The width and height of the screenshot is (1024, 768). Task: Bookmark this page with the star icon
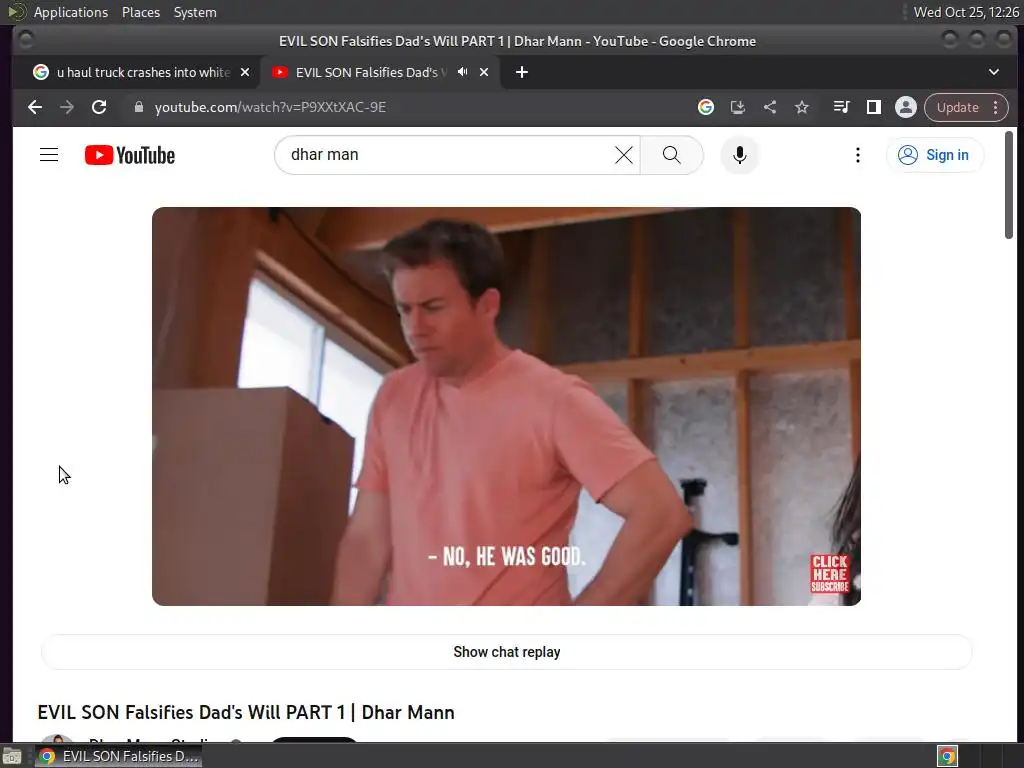pos(802,107)
